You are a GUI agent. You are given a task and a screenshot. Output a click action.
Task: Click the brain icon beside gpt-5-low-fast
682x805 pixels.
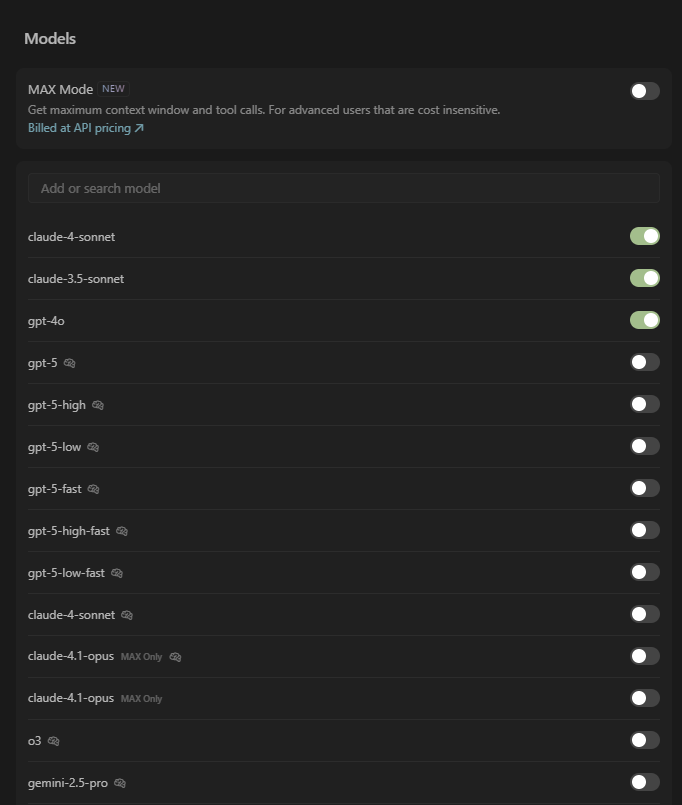click(117, 573)
